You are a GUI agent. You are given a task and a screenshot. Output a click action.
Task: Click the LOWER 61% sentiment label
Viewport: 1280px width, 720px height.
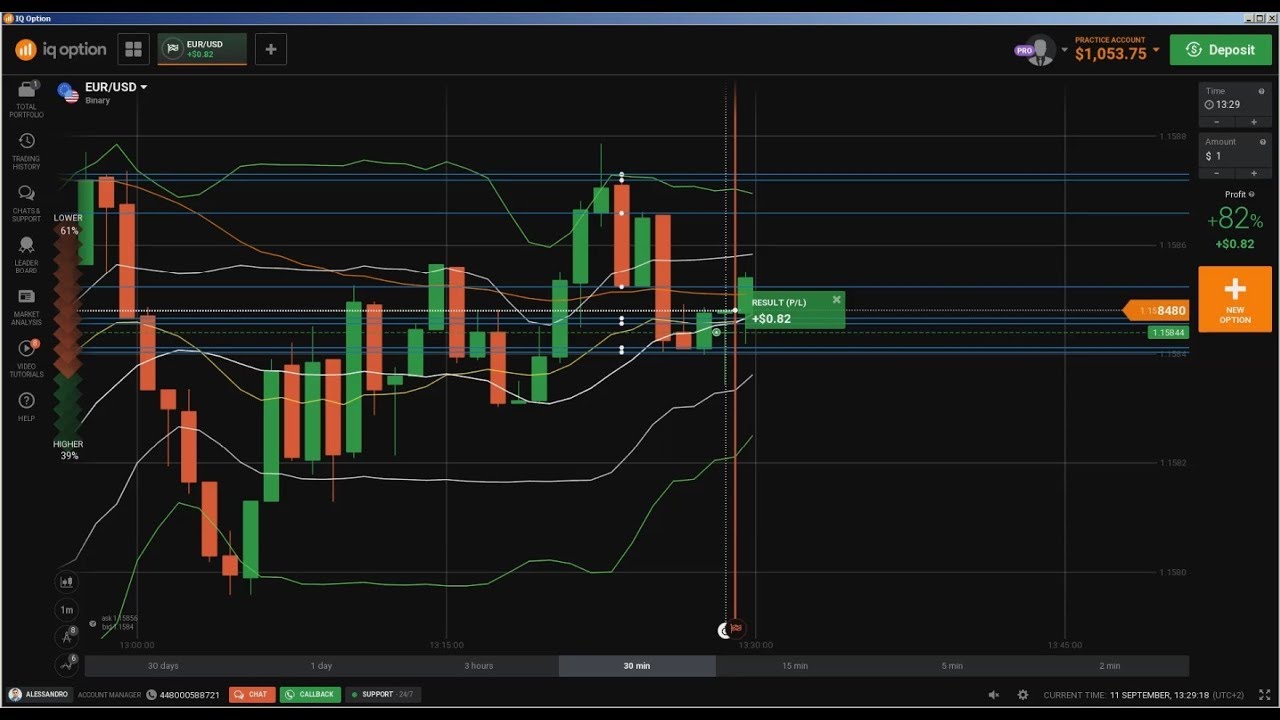pos(68,224)
